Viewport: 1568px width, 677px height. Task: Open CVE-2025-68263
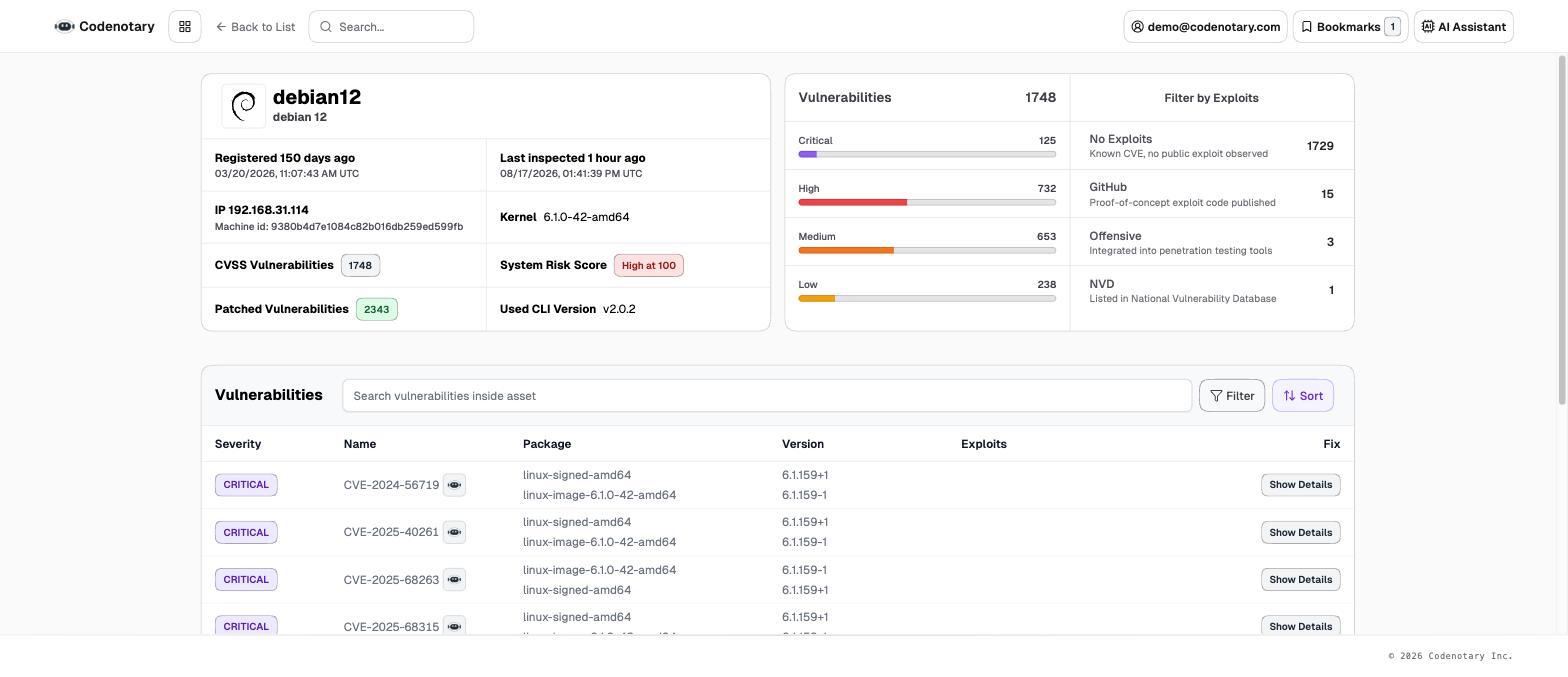(391, 580)
